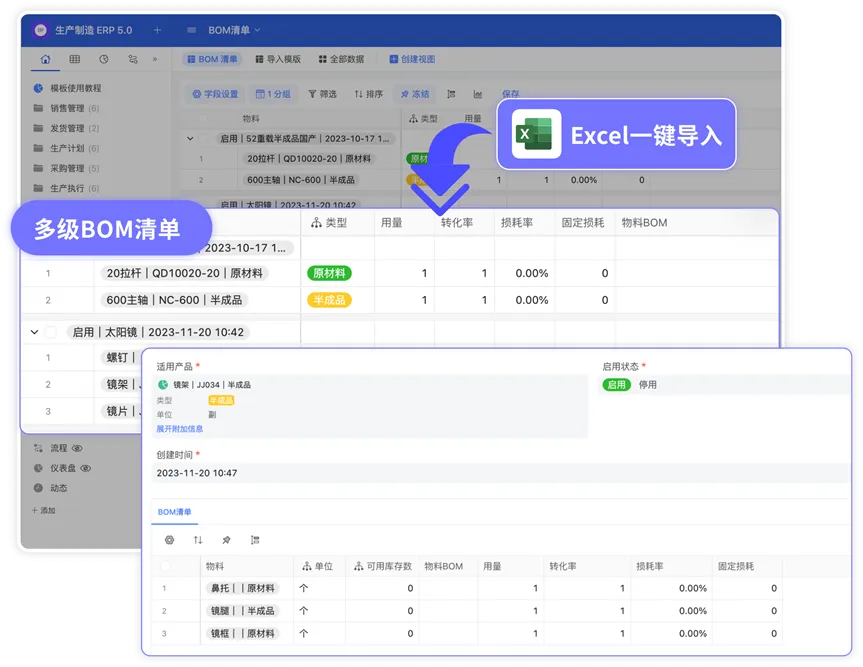Select the 冻结 freeze columns icon
Screen dimensions: 863x667
tap(418, 95)
